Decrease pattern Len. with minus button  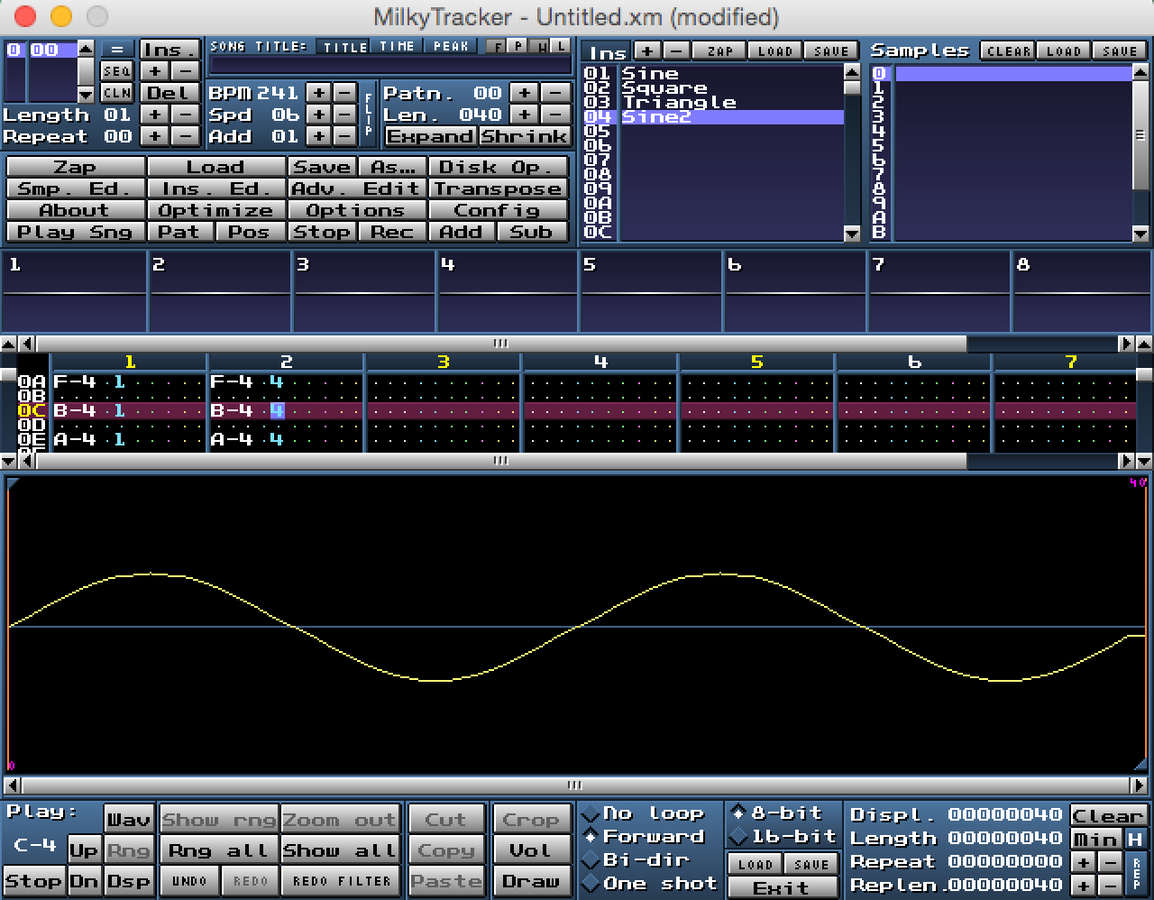pos(555,115)
